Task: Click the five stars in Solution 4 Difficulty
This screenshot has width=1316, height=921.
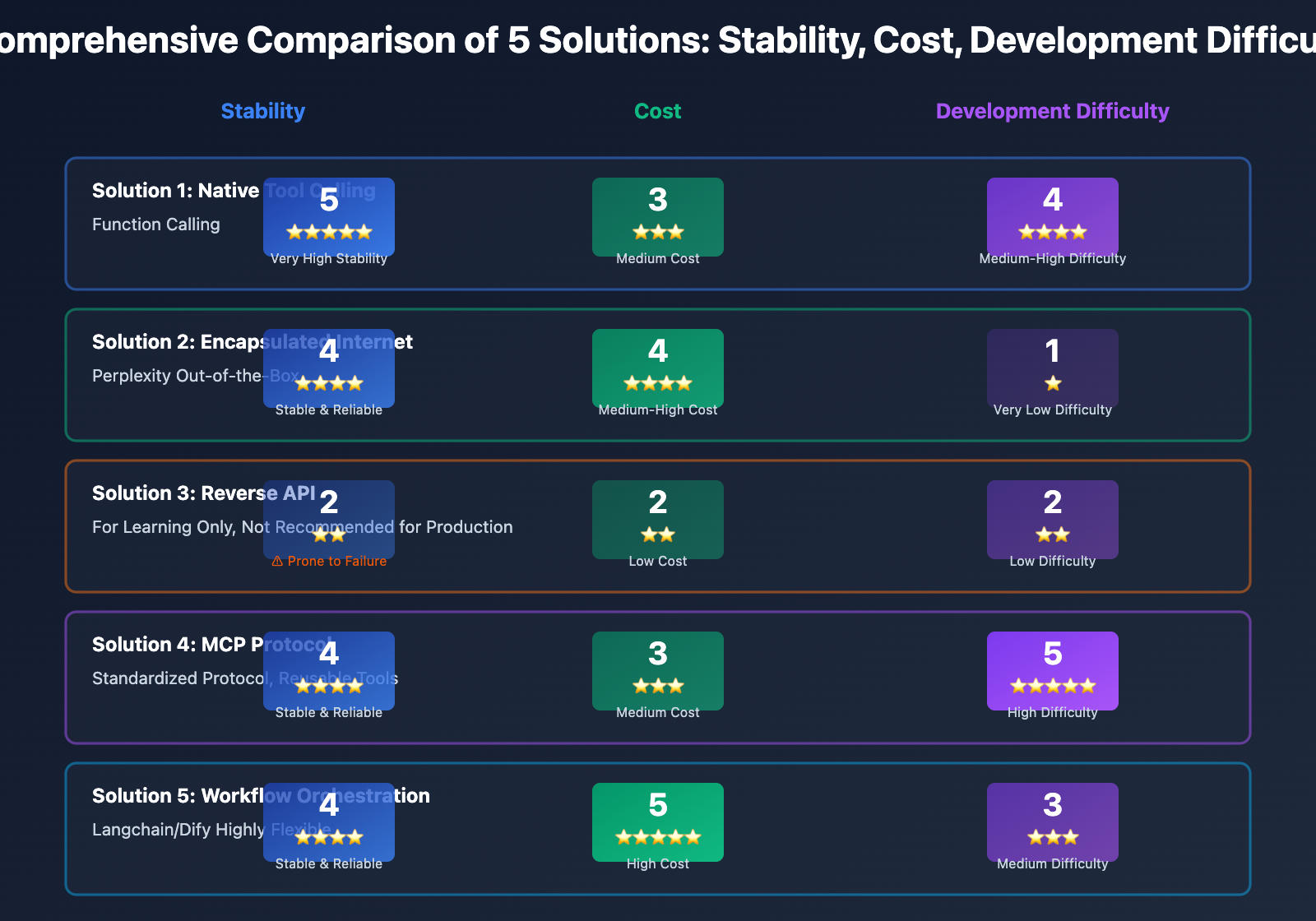Action: point(1053,687)
